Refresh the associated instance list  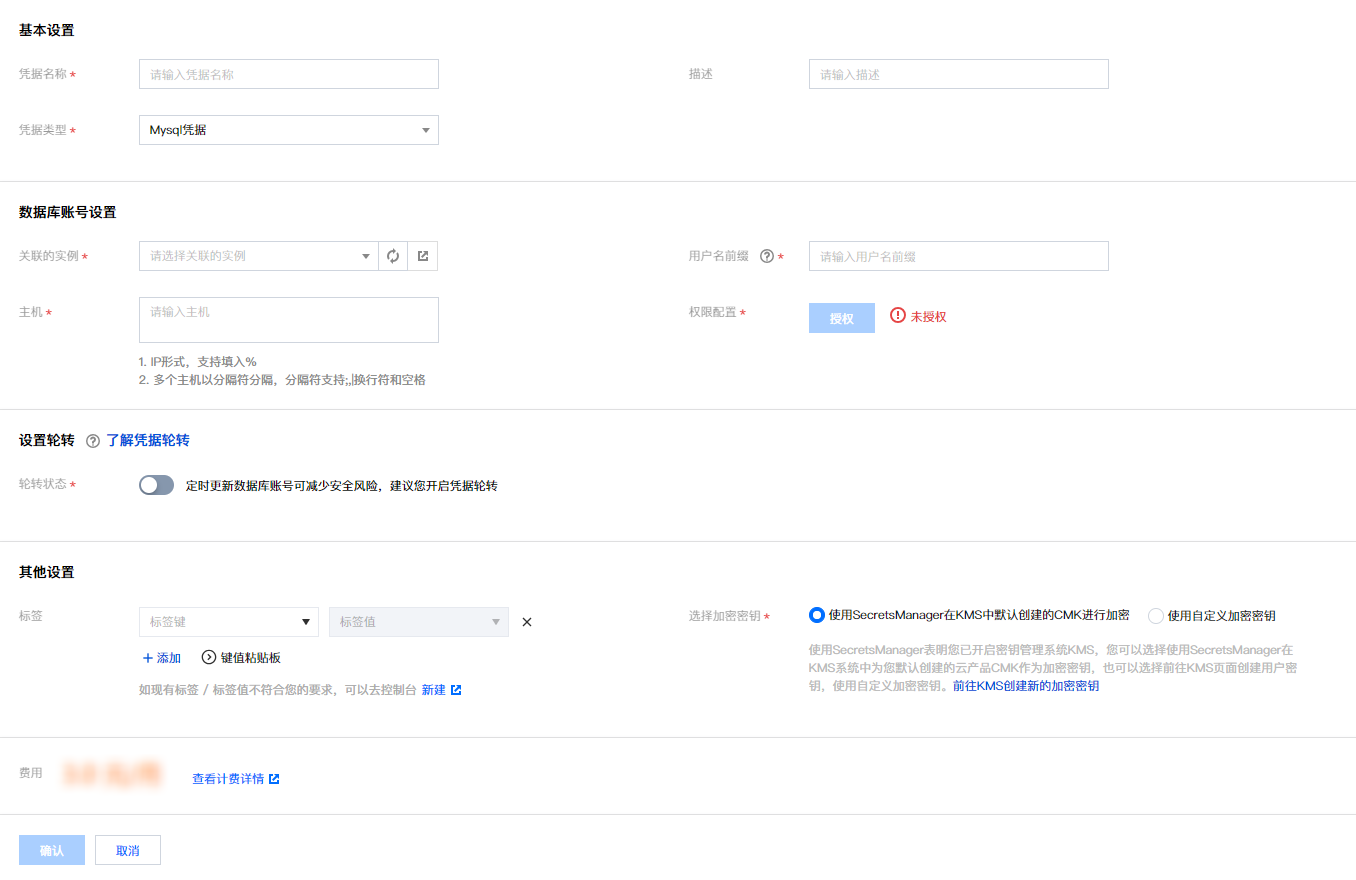pyautogui.click(x=393, y=256)
